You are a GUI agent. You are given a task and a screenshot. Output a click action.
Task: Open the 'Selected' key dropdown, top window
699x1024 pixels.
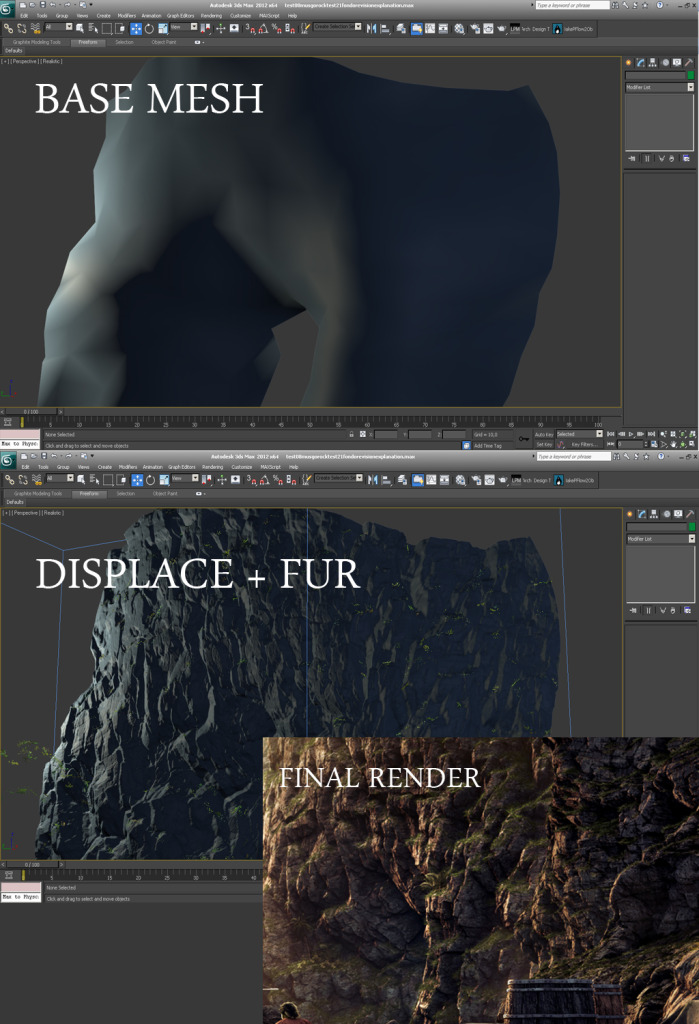point(579,434)
